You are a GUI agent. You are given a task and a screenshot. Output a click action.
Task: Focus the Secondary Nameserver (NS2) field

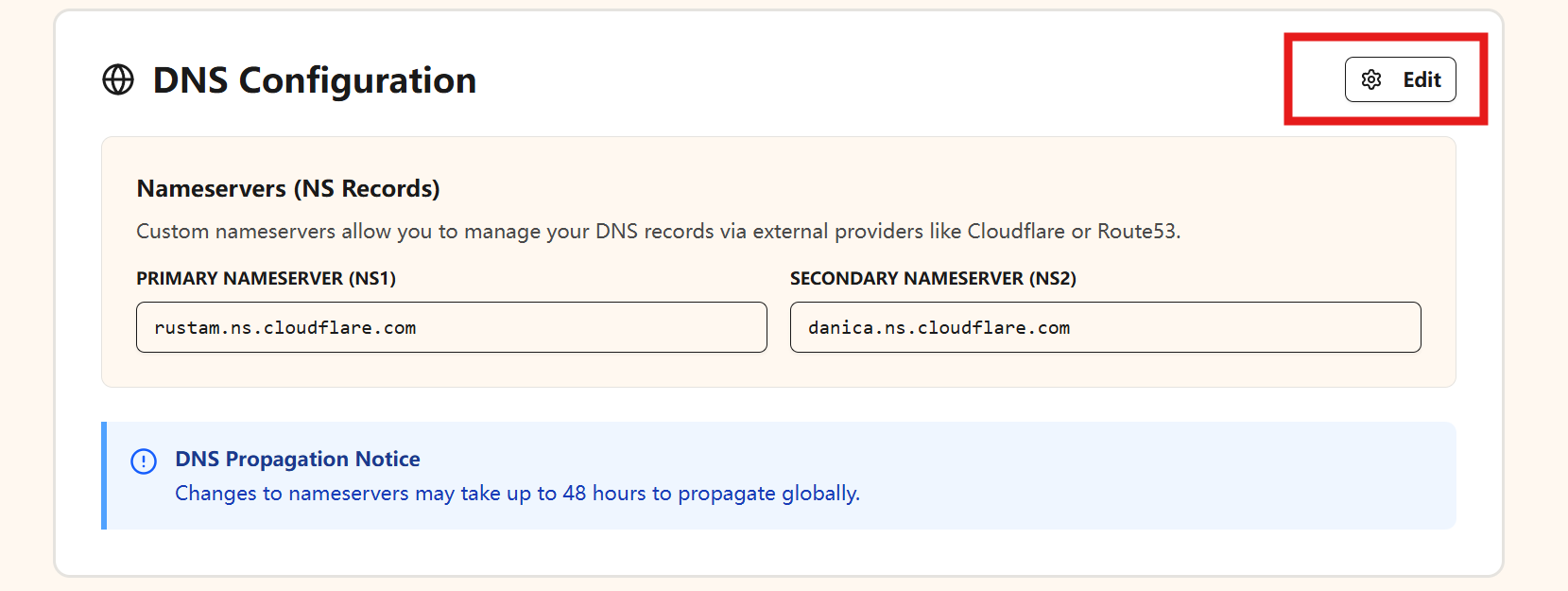coord(1105,327)
